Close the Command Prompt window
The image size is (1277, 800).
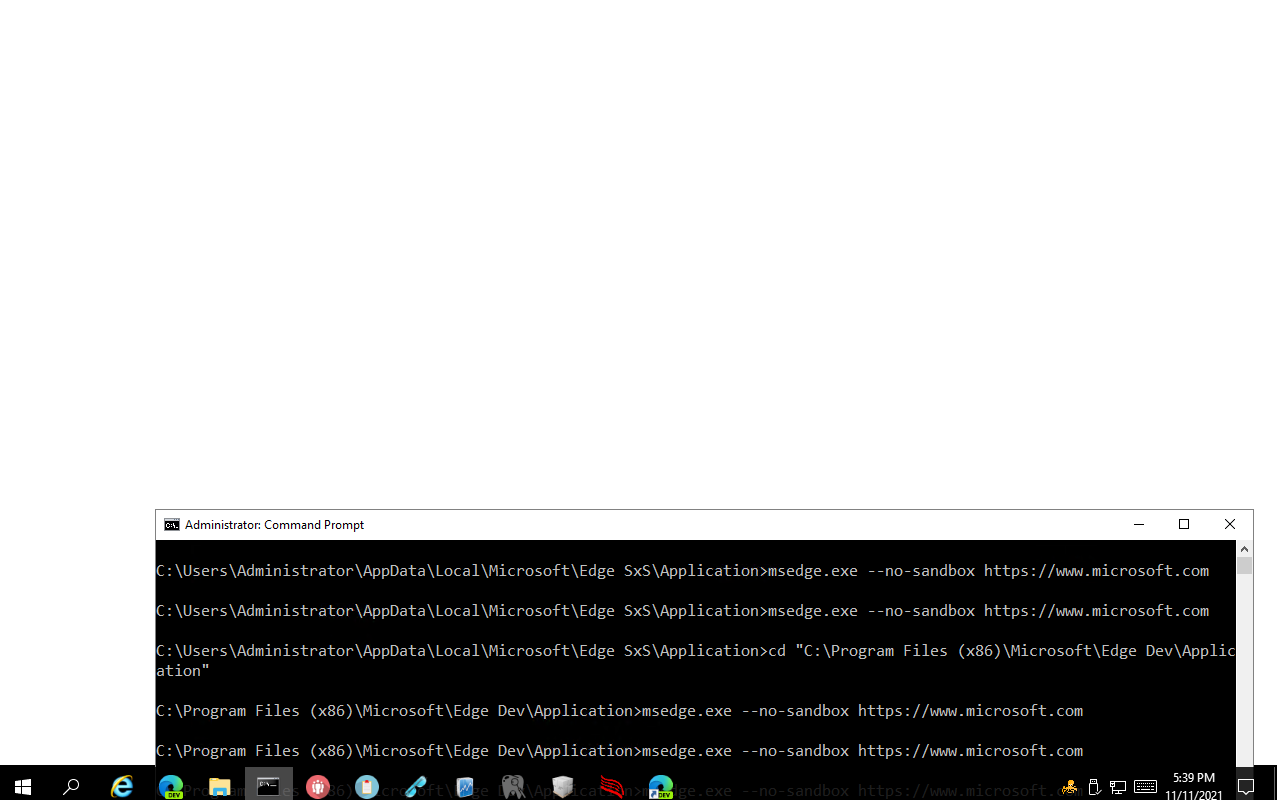(x=1230, y=525)
